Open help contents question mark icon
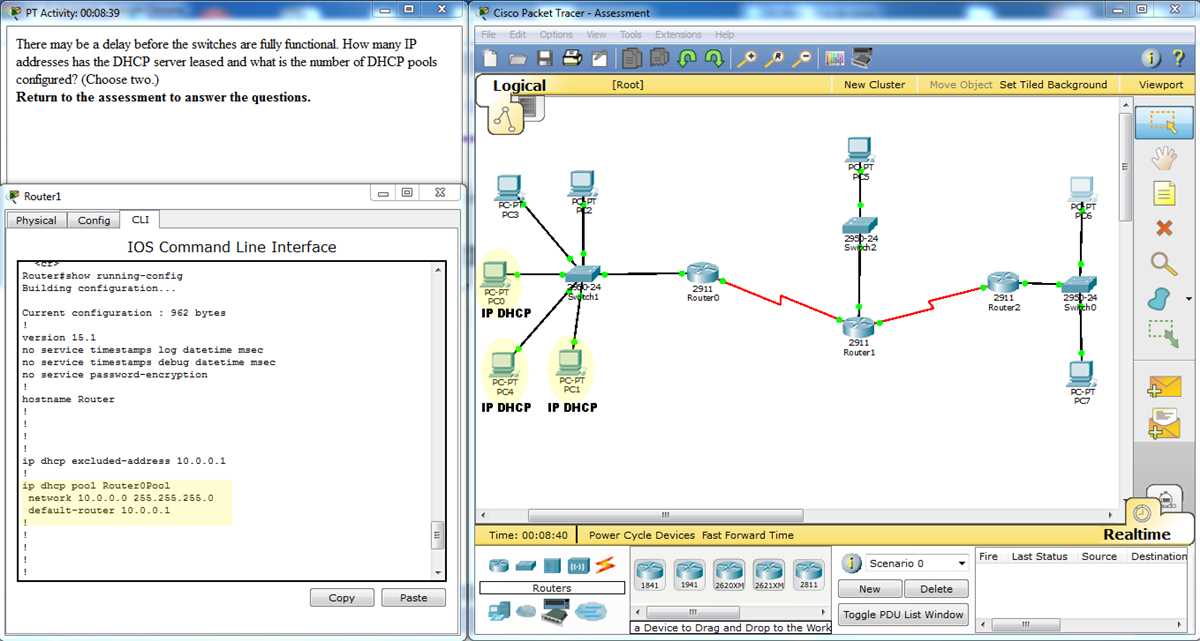Viewport: 1200px width, 641px height. point(1178,59)
